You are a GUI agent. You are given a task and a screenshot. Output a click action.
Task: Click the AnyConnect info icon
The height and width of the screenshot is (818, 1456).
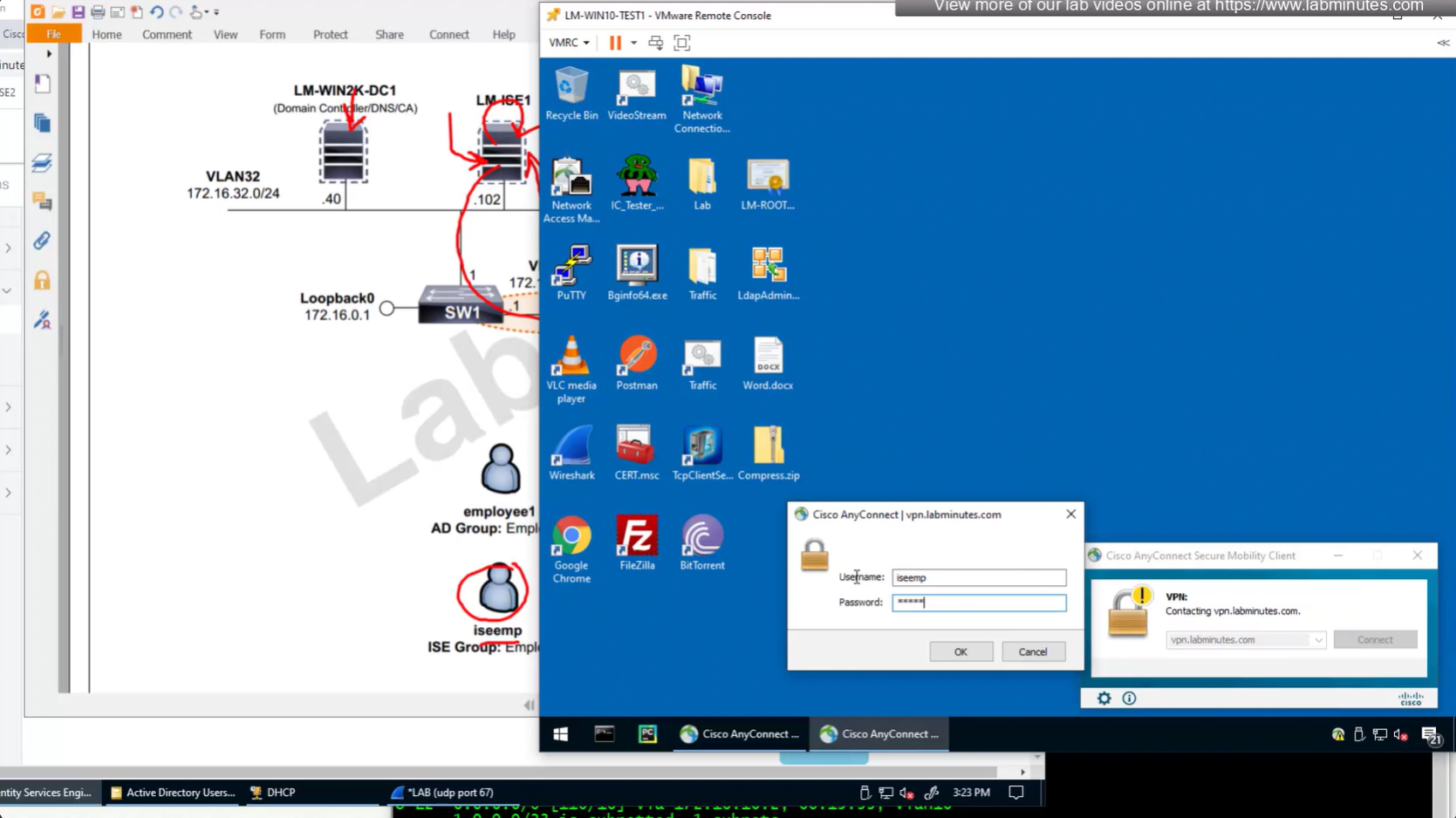[1129, 699]
